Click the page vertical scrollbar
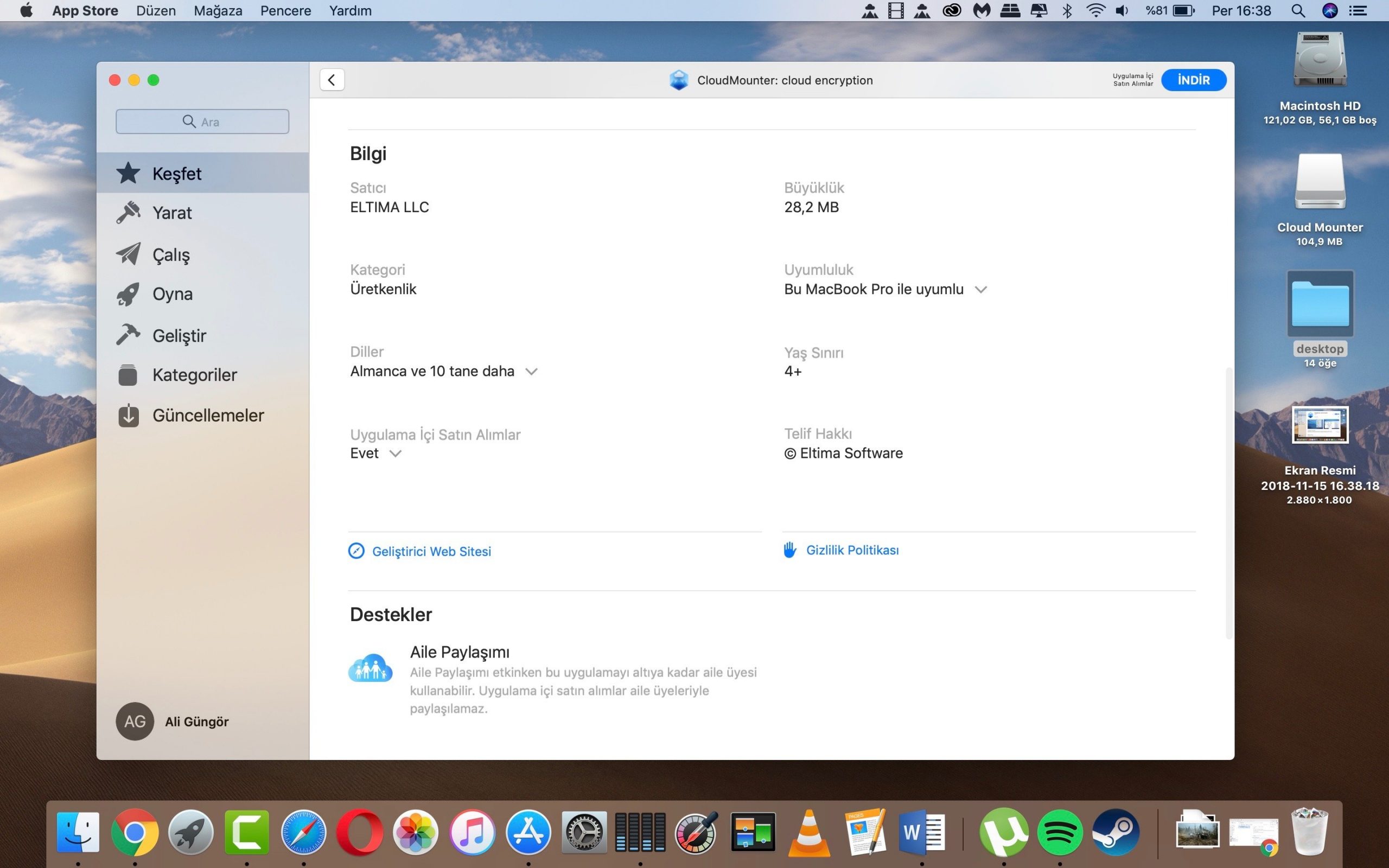This screenshot has height=868, width=1389. (x=1228, y=503)
